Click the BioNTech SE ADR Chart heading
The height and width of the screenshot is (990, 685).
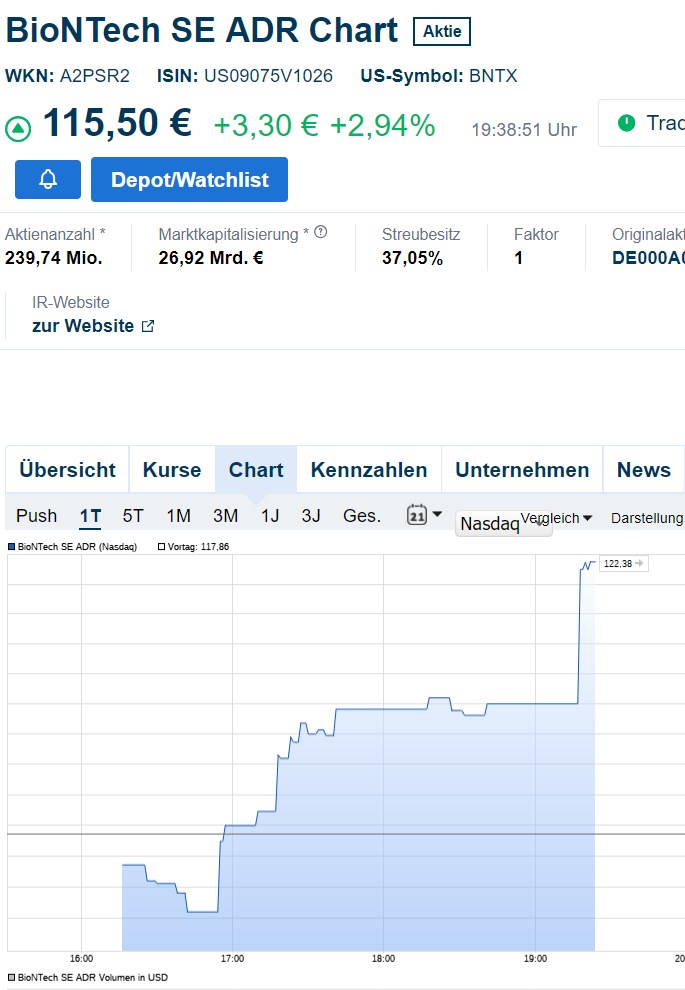pos(202,30)
